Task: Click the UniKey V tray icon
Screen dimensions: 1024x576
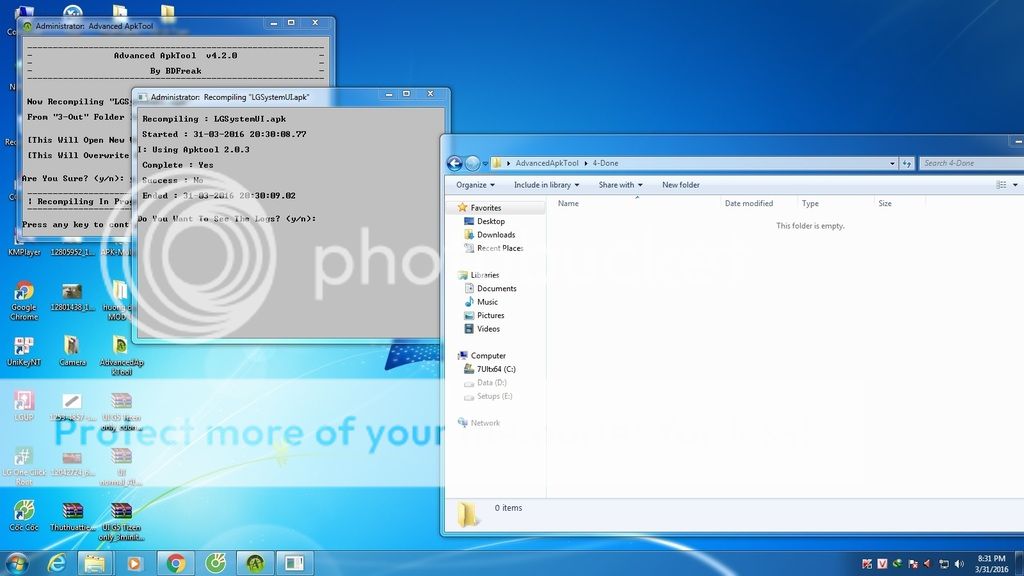Action: [882, 564]
